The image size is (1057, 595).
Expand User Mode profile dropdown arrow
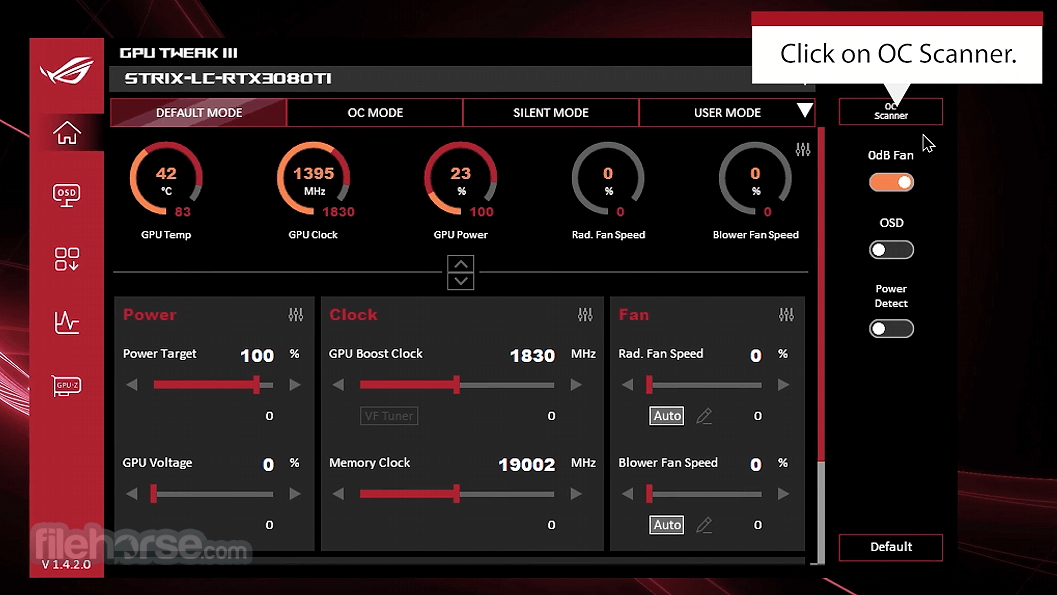pos(804,111)
